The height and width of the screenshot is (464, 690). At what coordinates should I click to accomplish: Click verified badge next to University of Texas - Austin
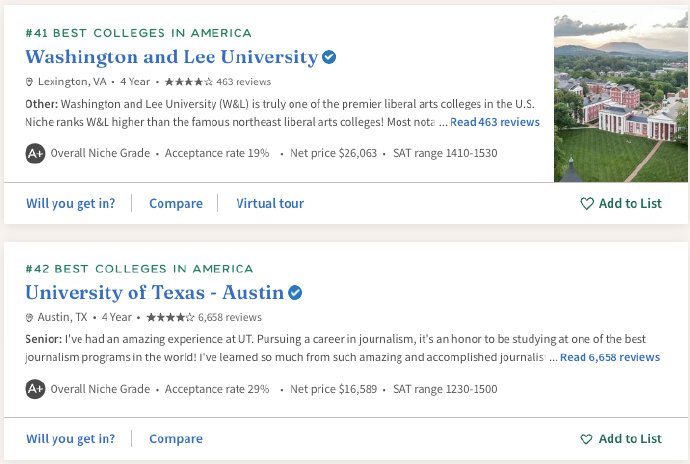tap(295, 292)
